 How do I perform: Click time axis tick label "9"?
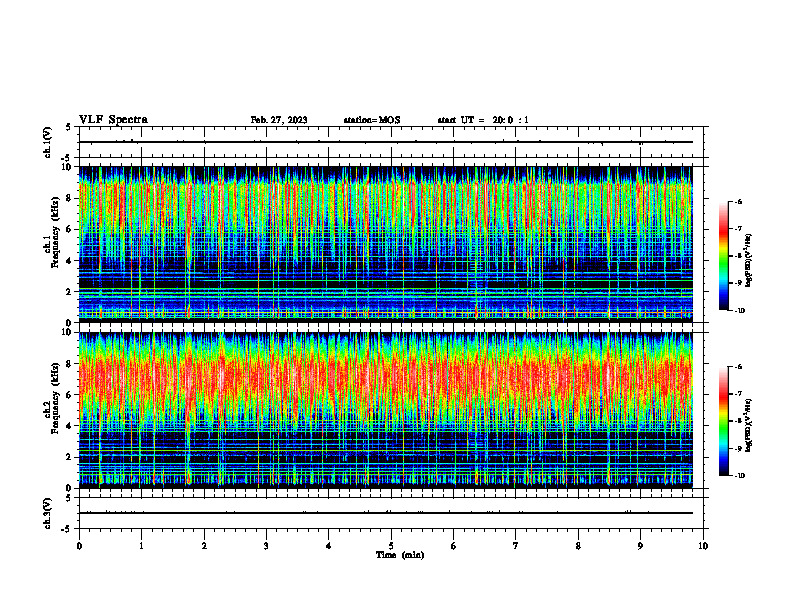point(640,546)
